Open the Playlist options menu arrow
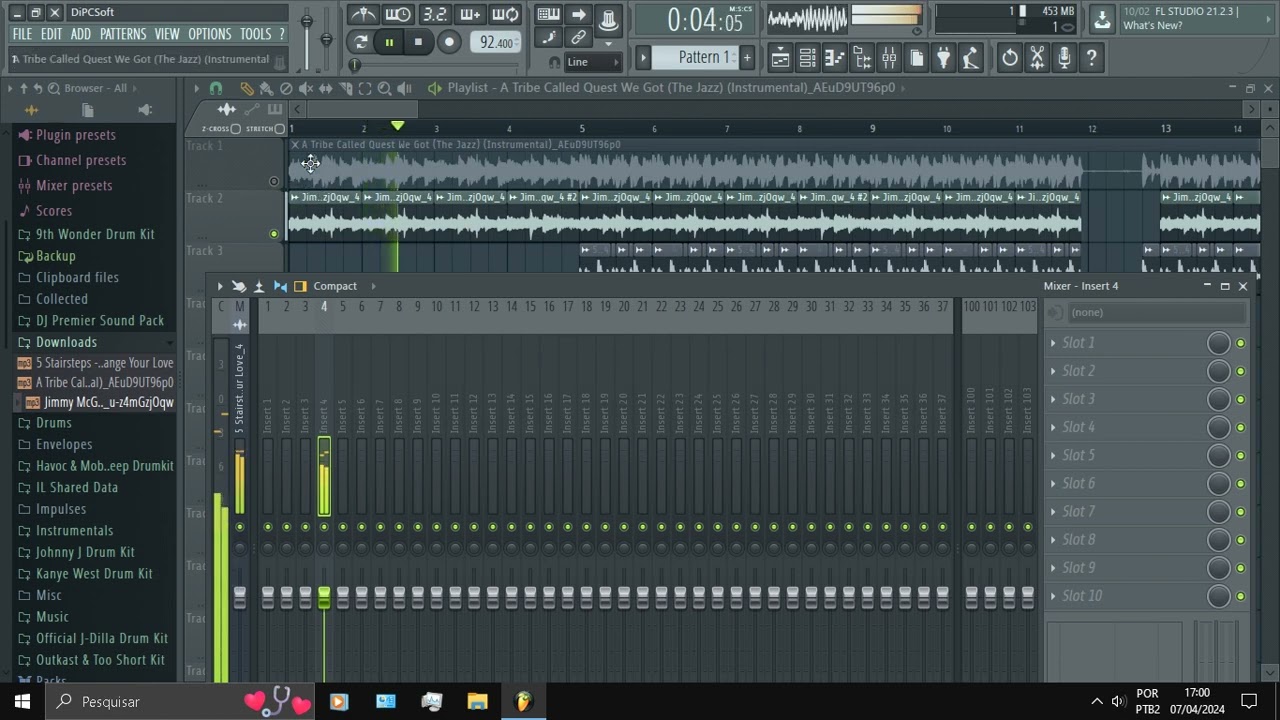 pos(197,88)
